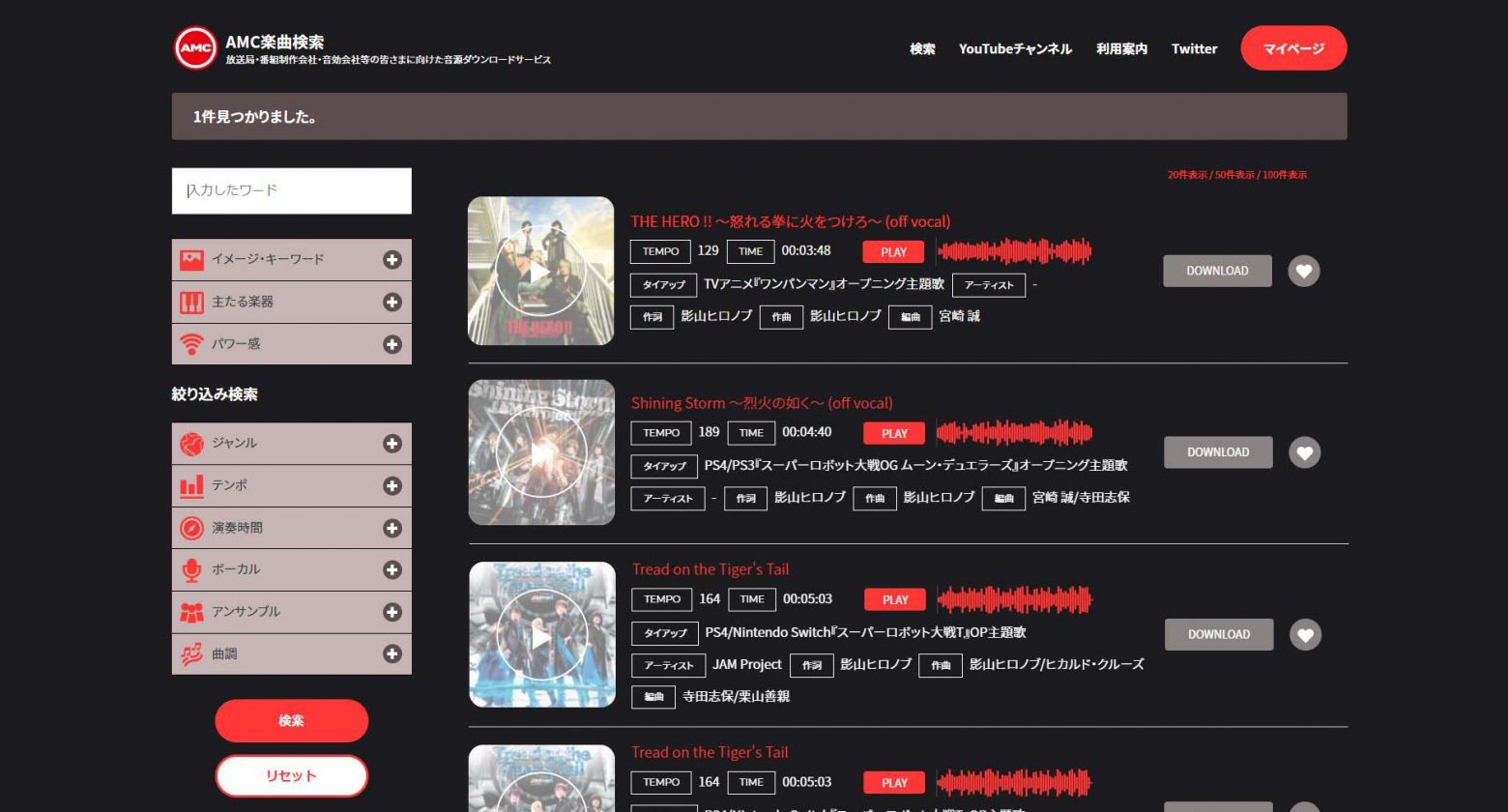The height and width of the screenshot is (812, 1508).
Task: Open THE HERO !! (off vocal) title link
Action: tap(791, 221)
